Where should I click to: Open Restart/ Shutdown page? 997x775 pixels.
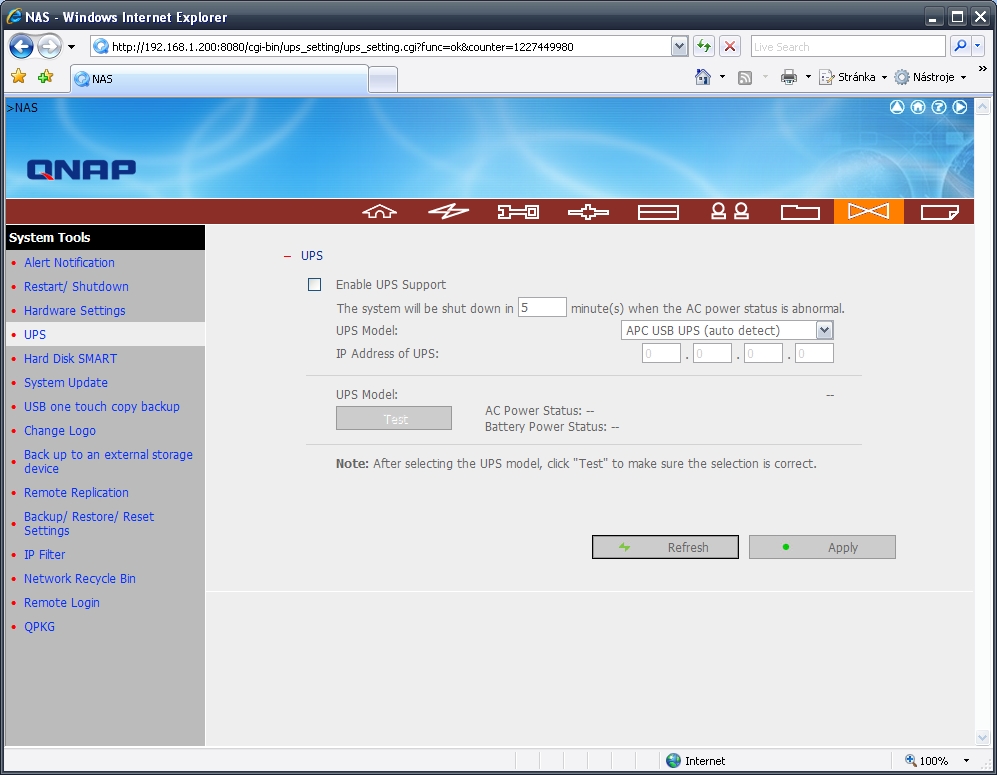pyautogui.click(x=76, y=287)
